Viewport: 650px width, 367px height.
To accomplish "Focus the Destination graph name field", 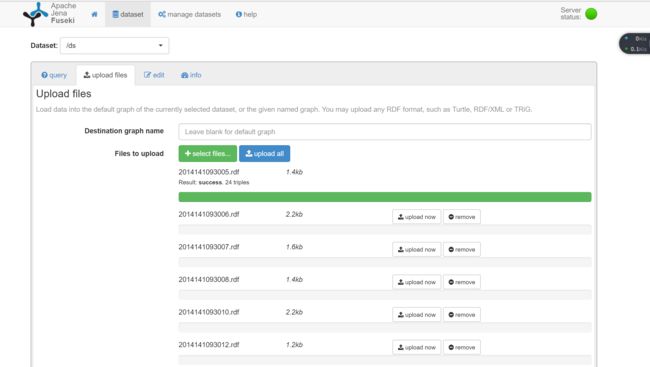I will [385, 131].
